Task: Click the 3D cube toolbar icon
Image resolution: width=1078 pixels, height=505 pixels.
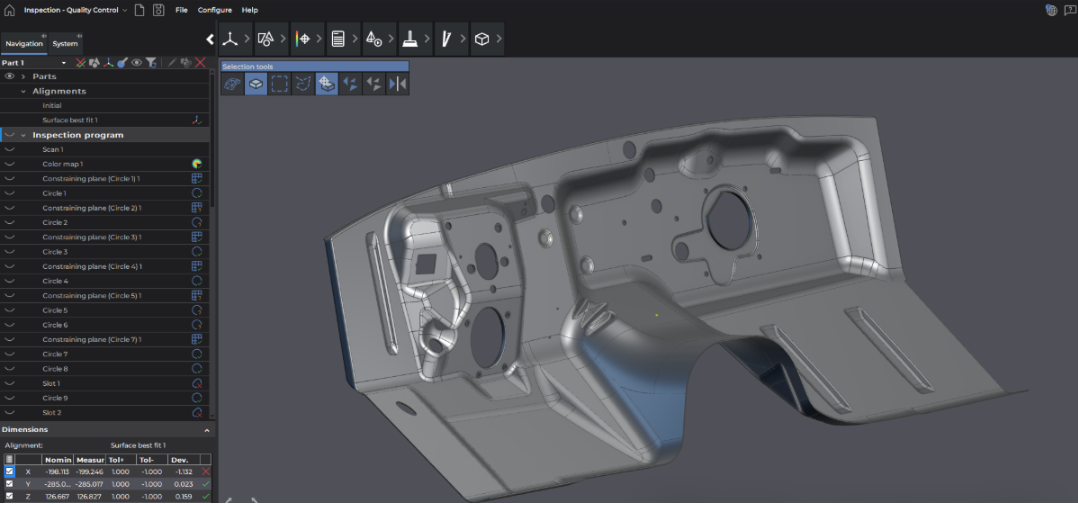Action: [482, 39]
